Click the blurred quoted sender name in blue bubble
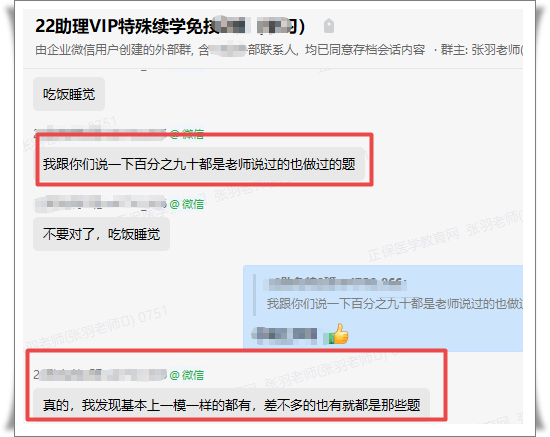Screen dimensions: 550x437 (336, 283)
